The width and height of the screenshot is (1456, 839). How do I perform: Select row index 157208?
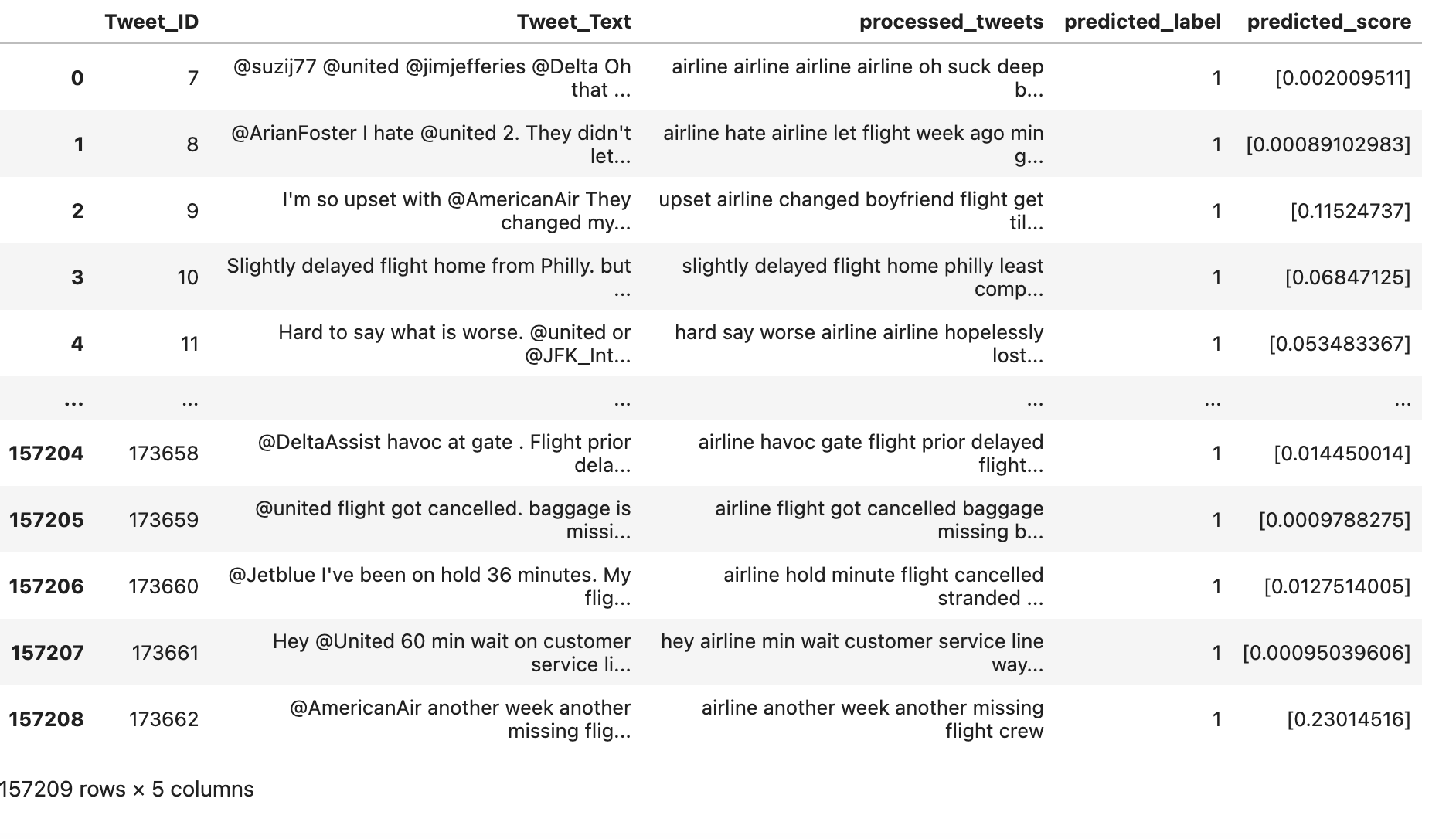46,719
